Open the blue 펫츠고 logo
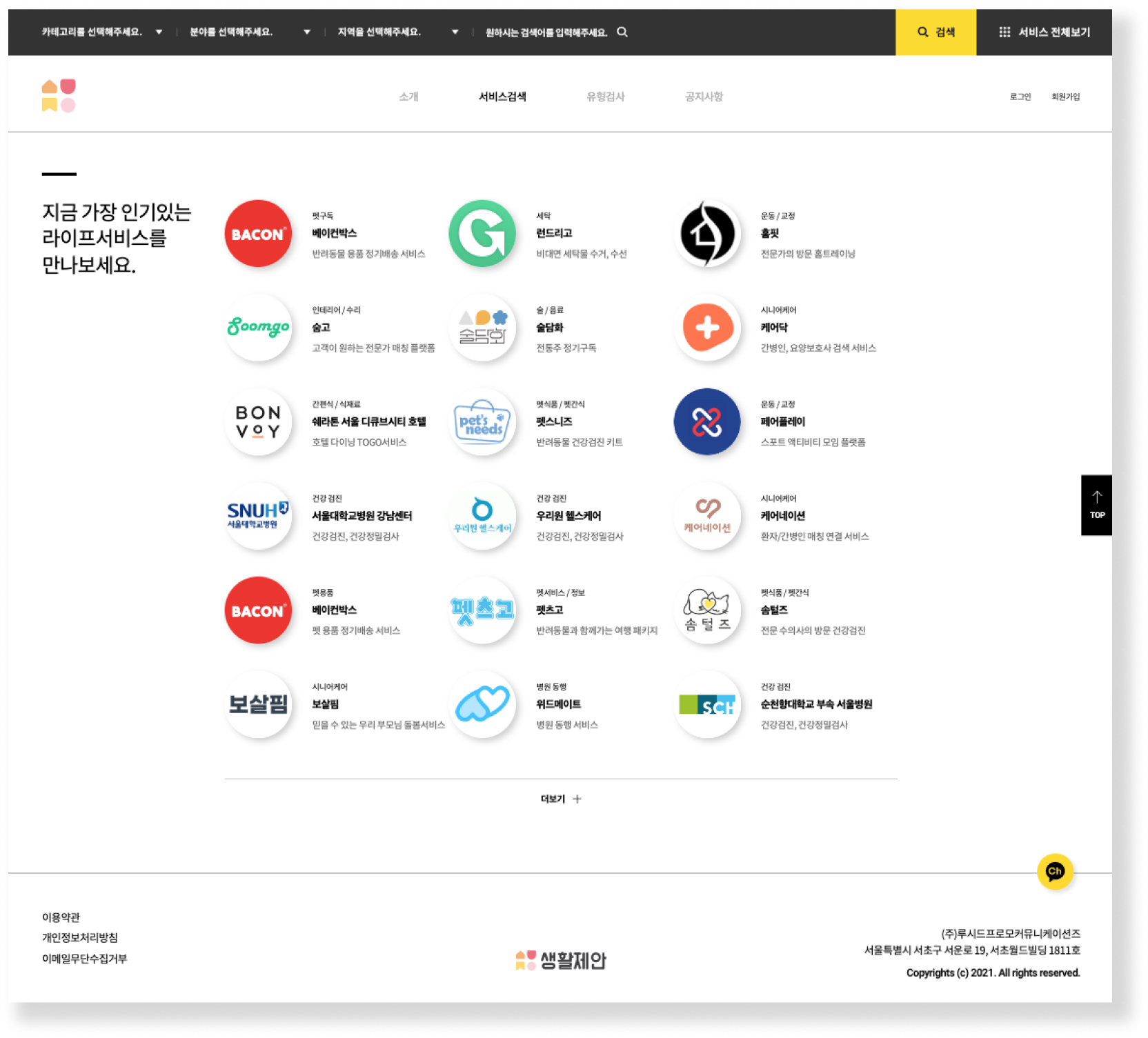Screen dimensions: 1148x1038 [x=482, y=610]
